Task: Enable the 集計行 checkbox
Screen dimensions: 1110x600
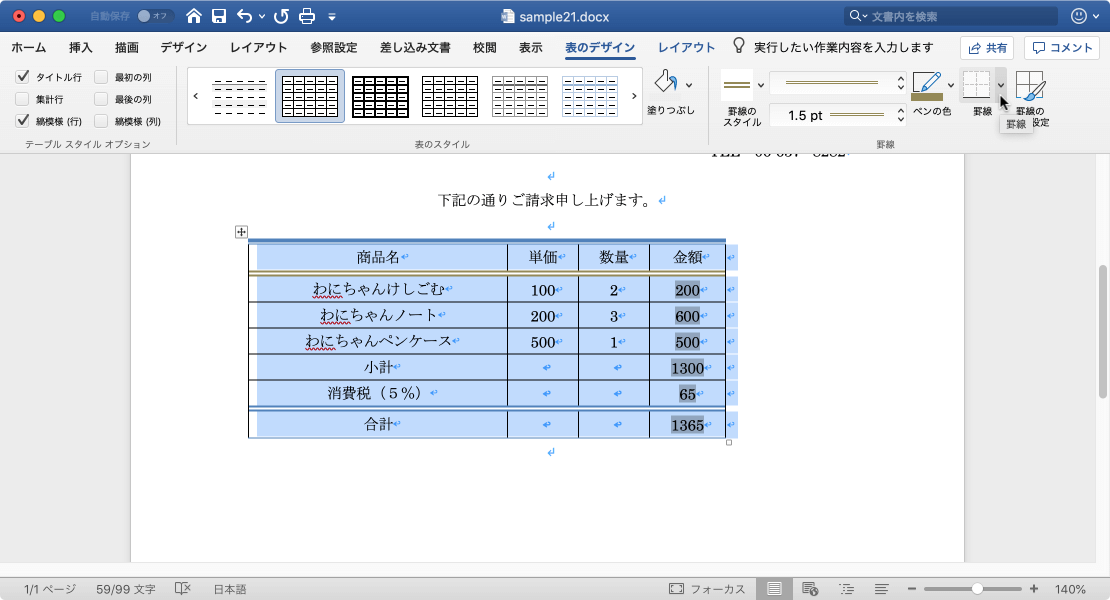Action: click(x=21, y=97)
